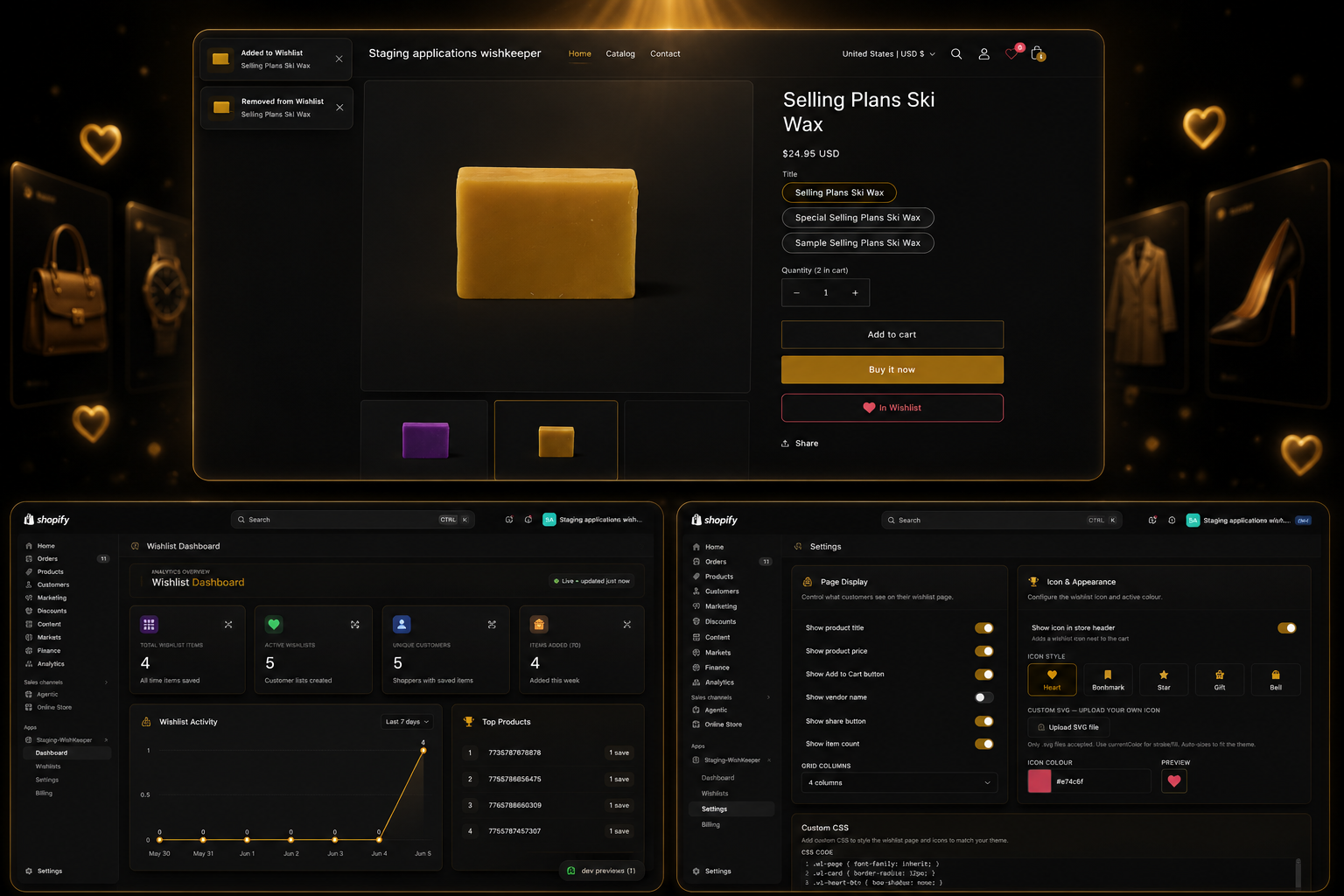This screenshot has width=1344, height=896.
Task: Select the Bonbmark icon style
Action: pyautogui.click(x=1108, y=679)
